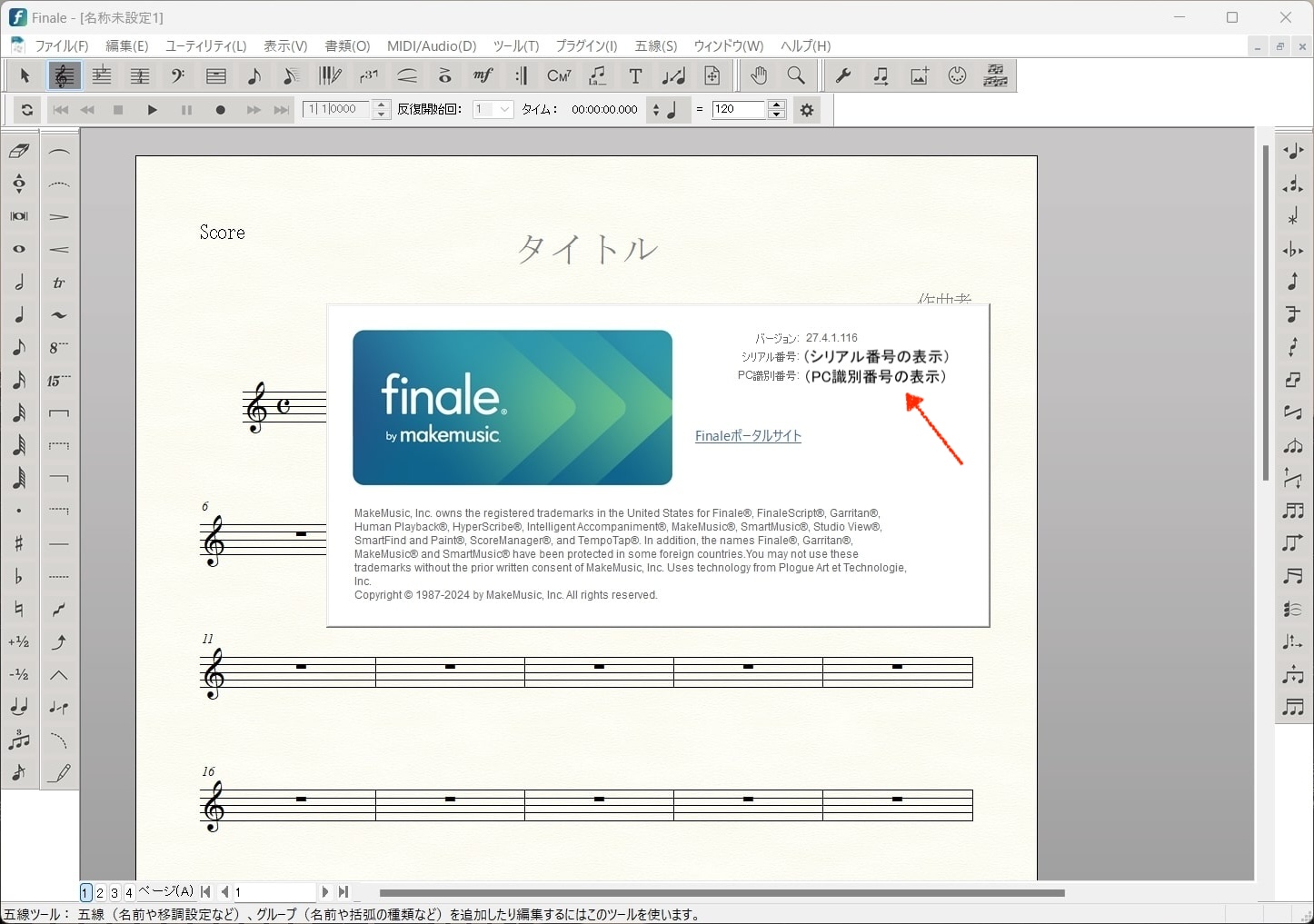Select the Repeat tool icon

521,76
